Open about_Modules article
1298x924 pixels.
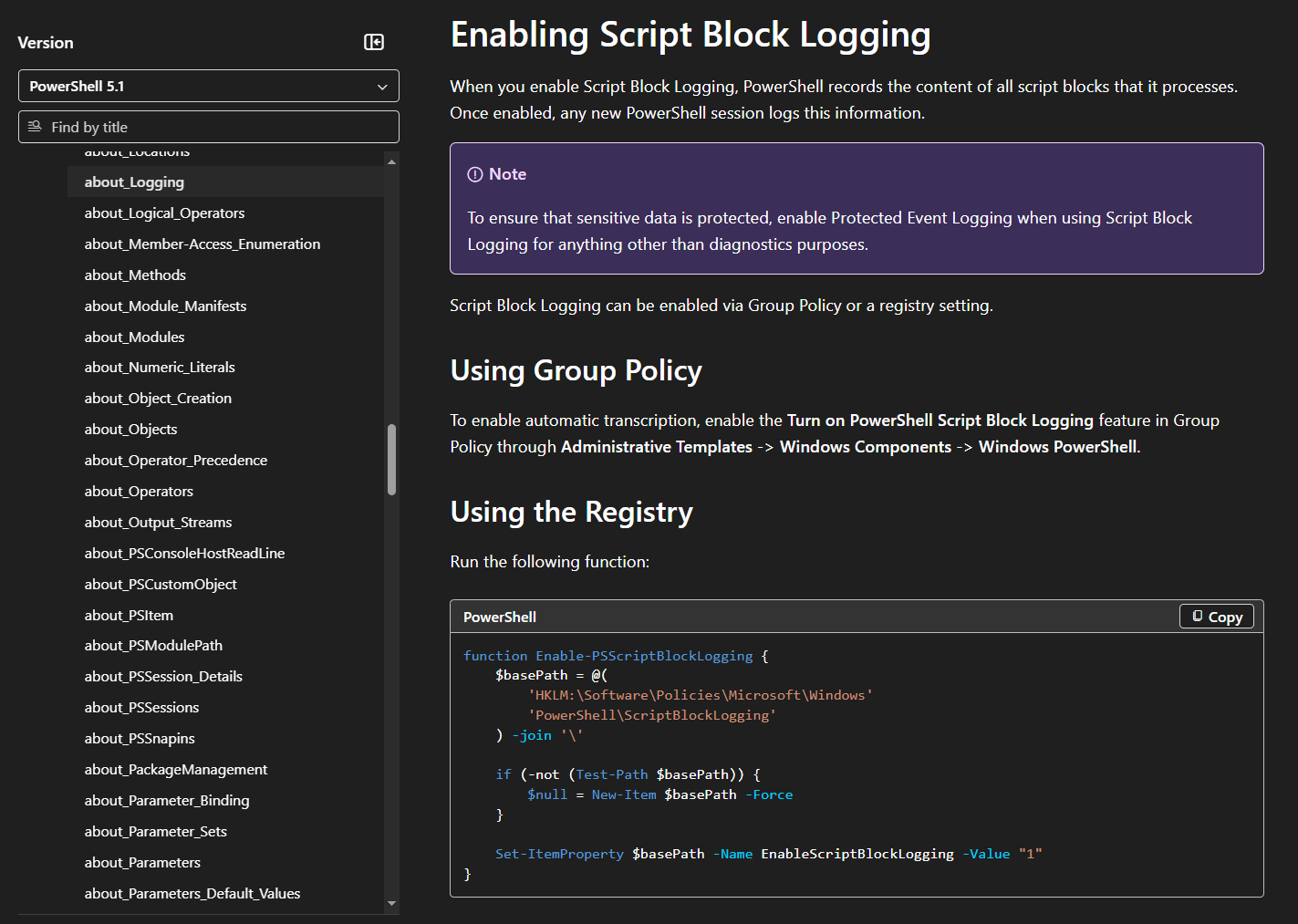point(134,337)
